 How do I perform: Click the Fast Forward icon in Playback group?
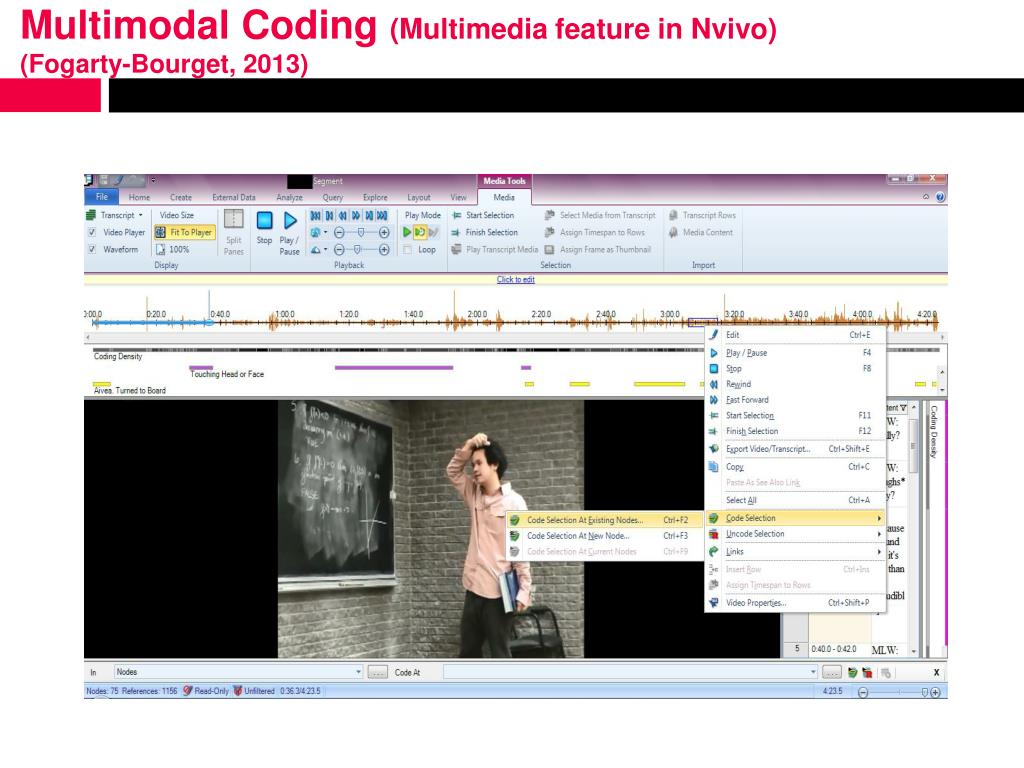point(356,216)
